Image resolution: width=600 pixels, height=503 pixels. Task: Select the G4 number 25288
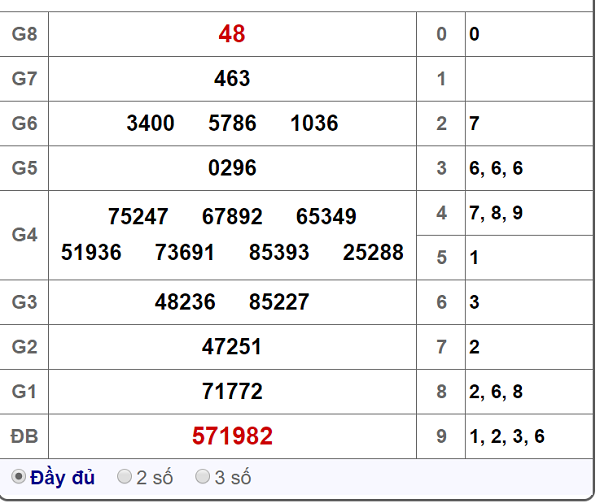[x=373, y=253]
